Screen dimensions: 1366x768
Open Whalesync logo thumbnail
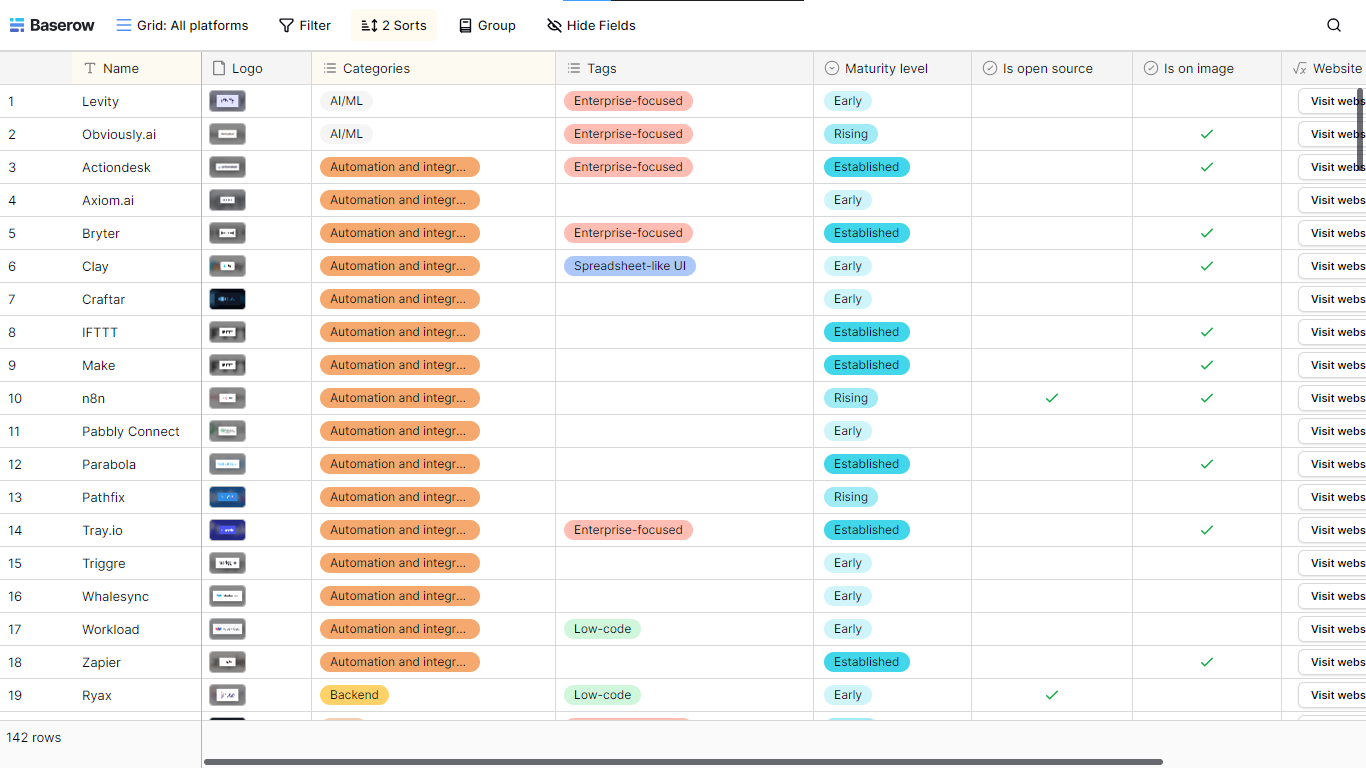tap(227, 596)
